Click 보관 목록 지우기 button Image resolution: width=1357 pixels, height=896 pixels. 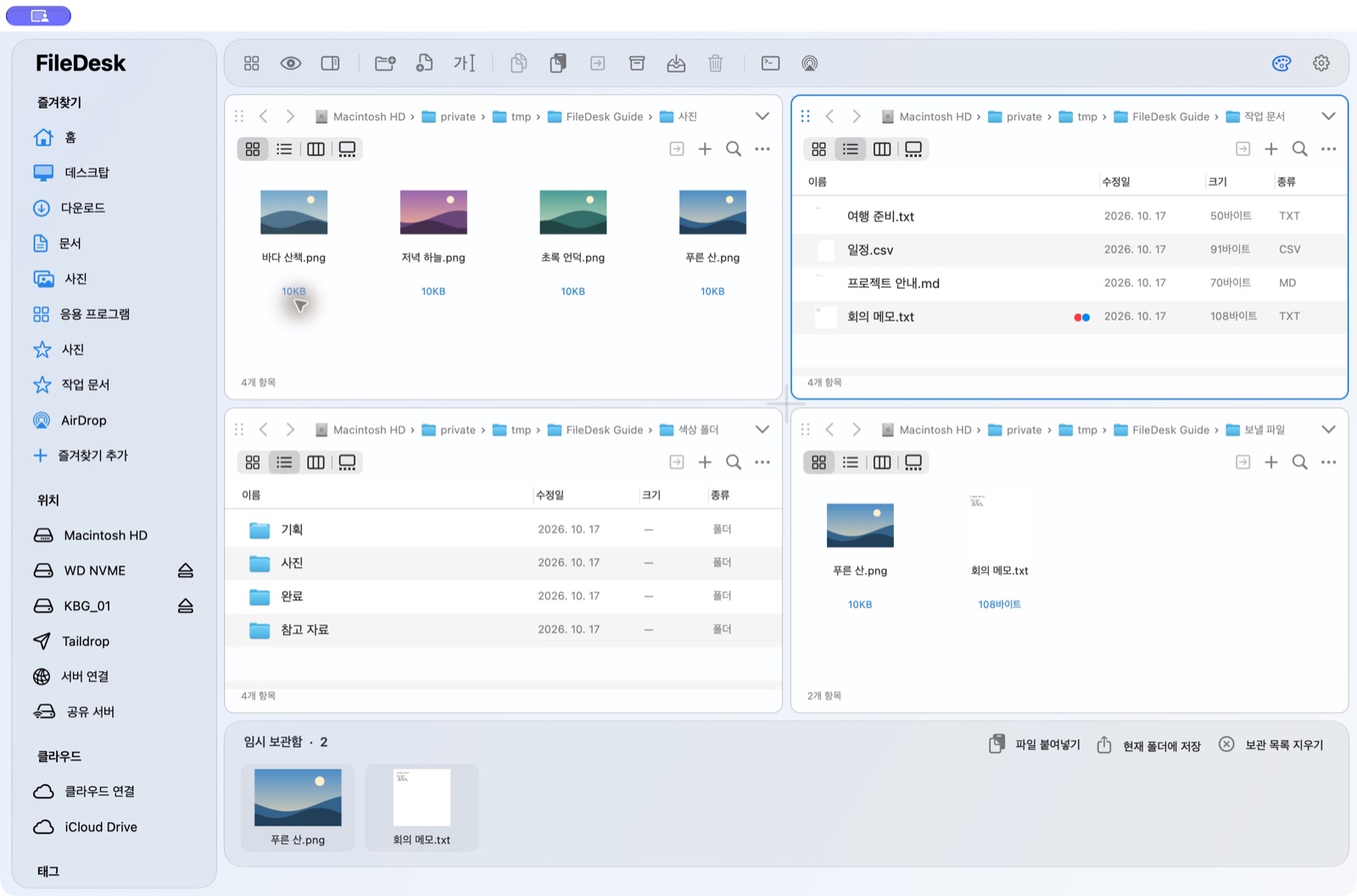[x=1270, y=744]
